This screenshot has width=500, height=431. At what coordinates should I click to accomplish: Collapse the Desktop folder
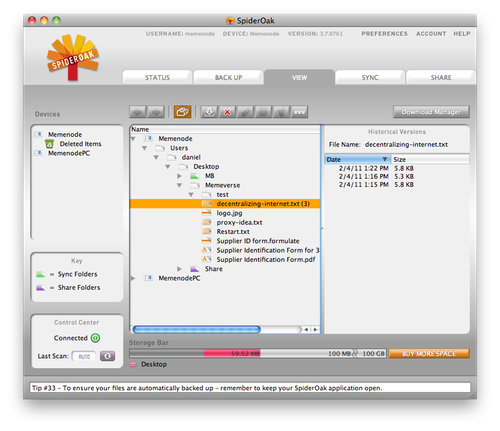coord(168,167)
